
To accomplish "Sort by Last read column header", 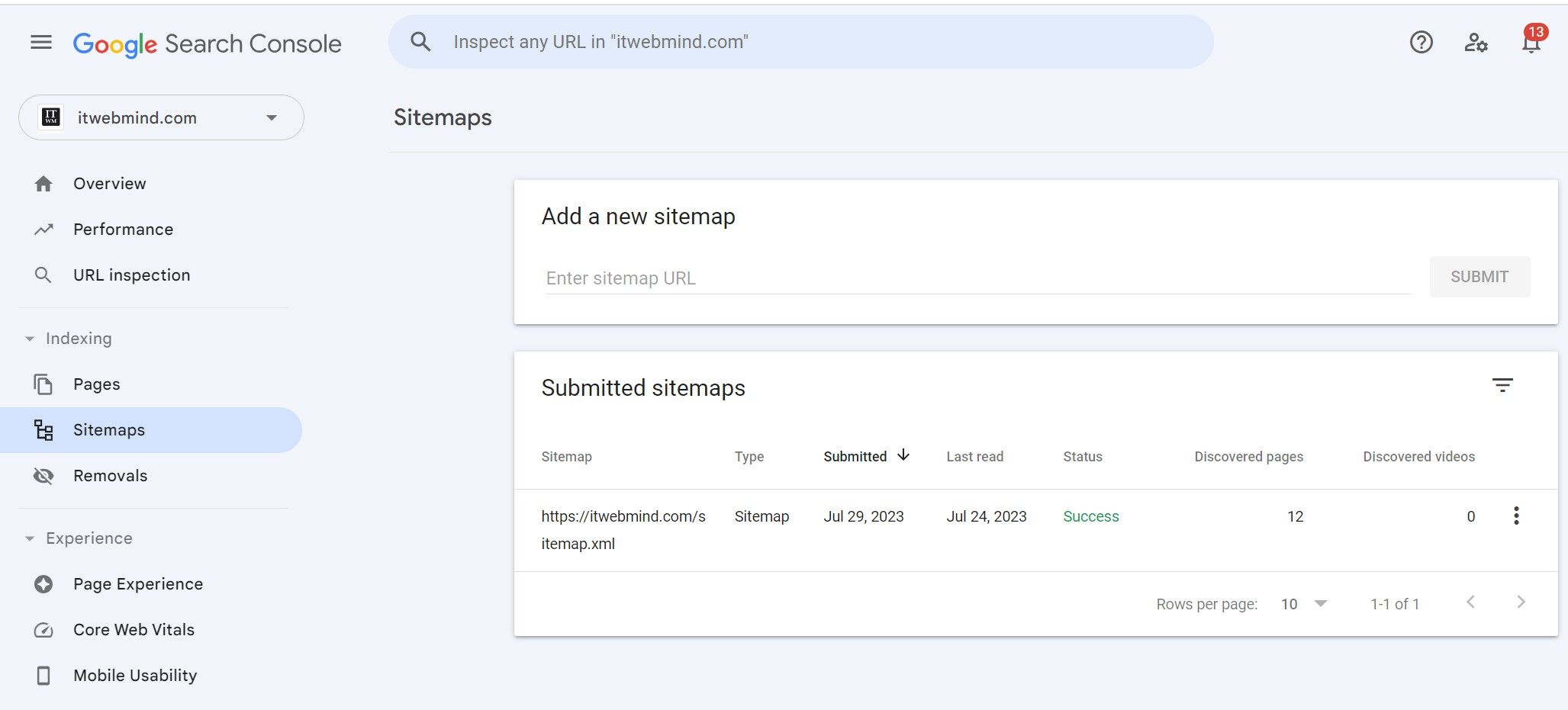I will click(x=974, y=457).
